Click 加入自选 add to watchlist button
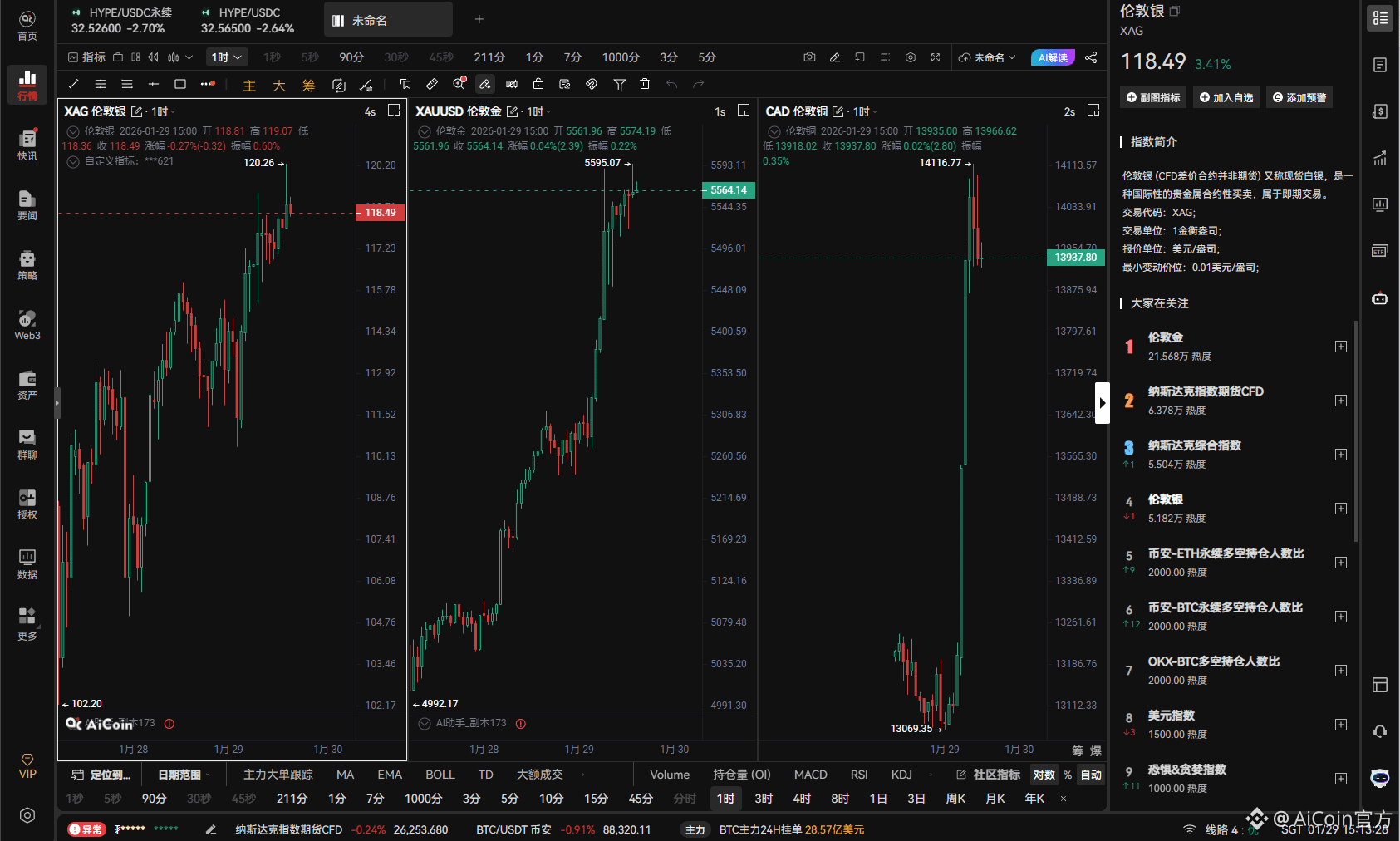Screen dimensions: 1400x841 coord(1226,97)
